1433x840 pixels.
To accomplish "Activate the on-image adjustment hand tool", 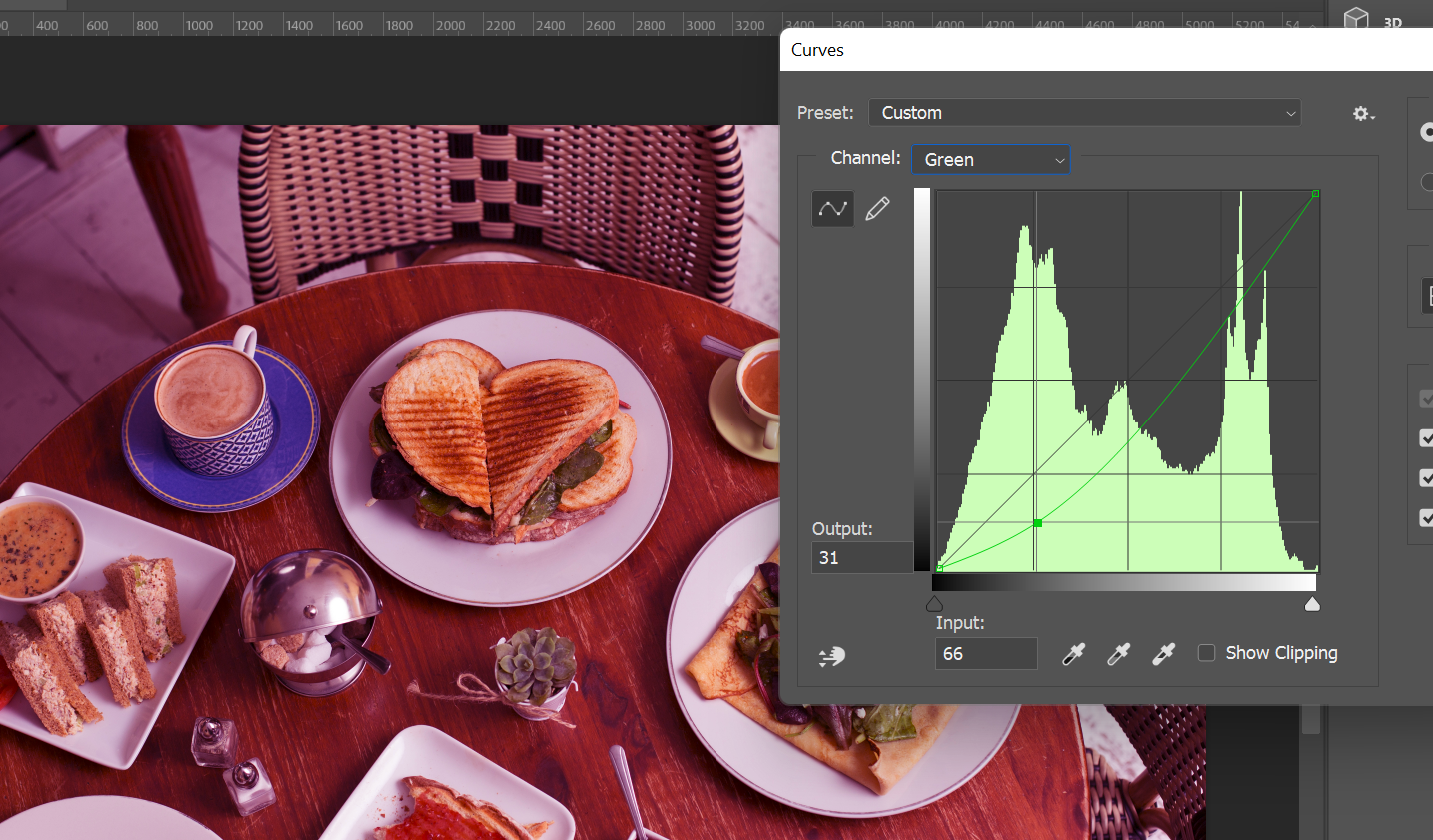I will pos(831,656).
